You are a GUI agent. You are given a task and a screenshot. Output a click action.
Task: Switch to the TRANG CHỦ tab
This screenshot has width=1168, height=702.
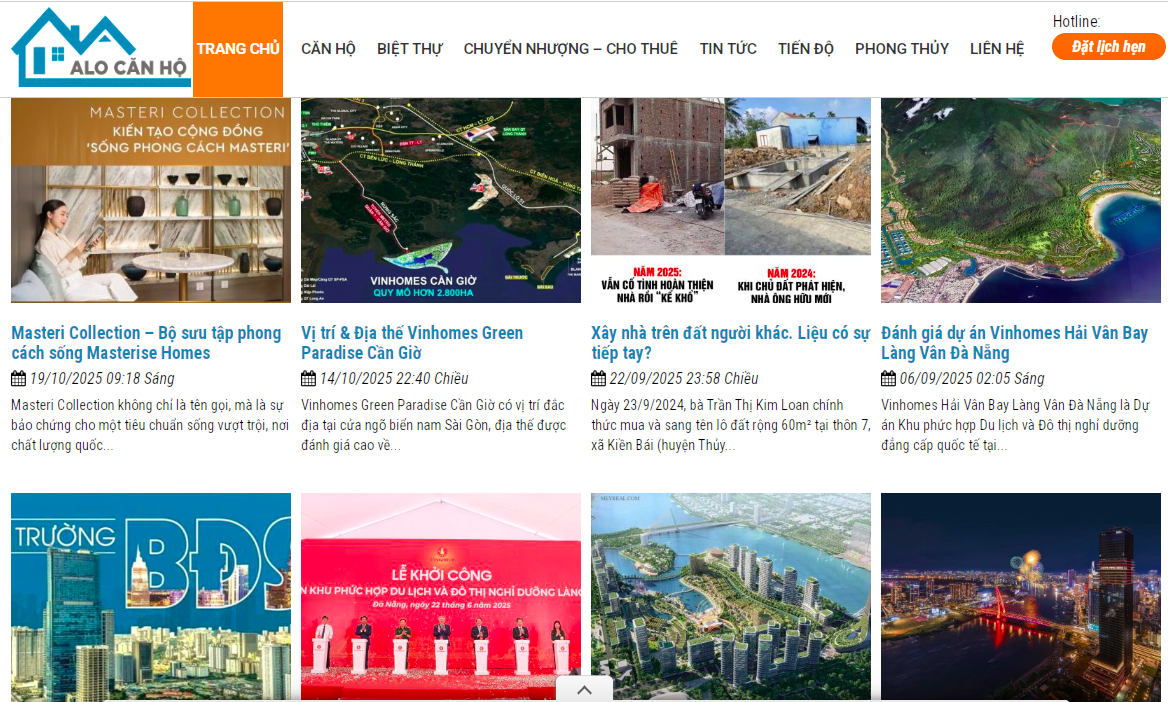(x=237, y=48)
